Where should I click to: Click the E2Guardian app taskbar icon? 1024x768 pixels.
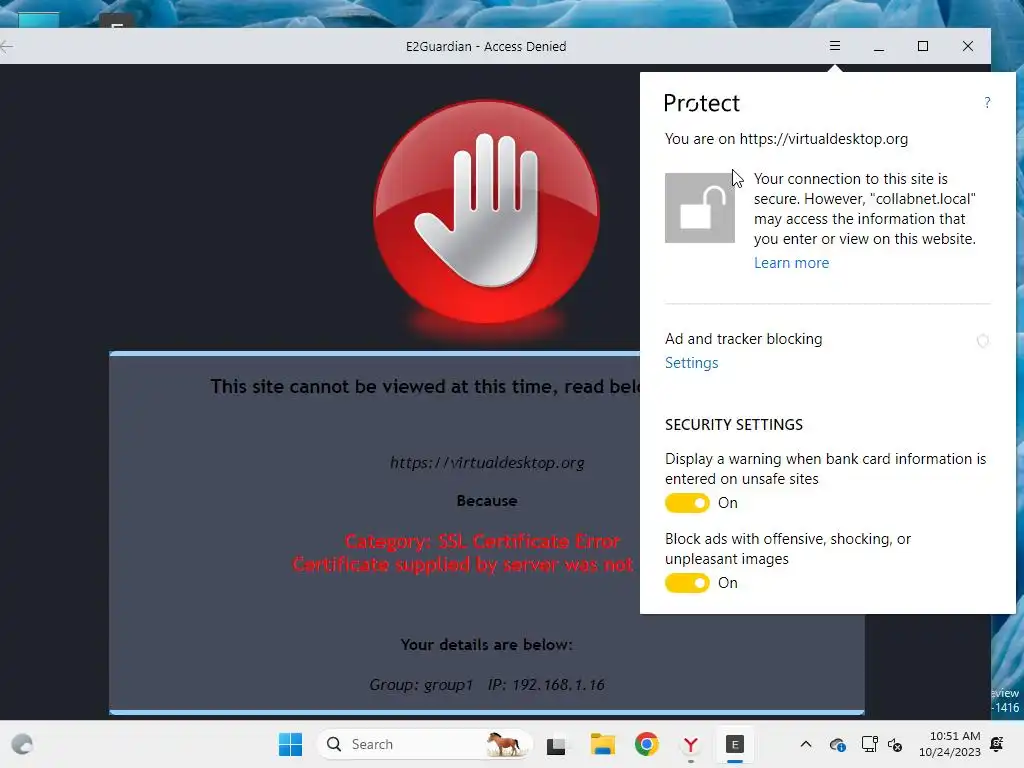click(735, 744)
